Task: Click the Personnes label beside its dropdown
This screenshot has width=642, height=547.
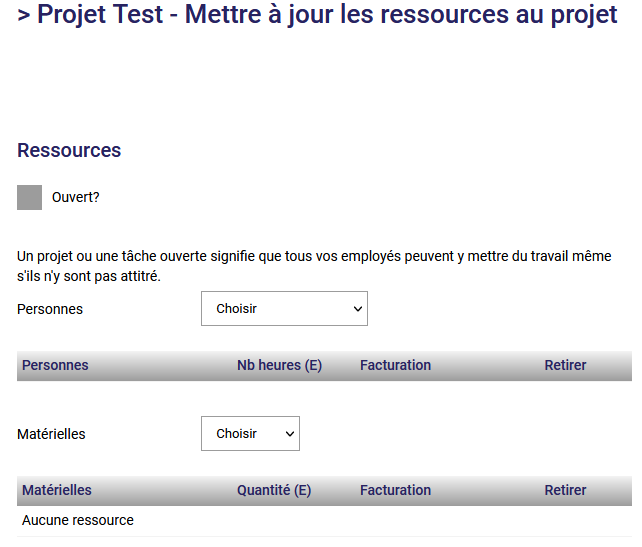Action: pyautogui.click(x=50, y=309)
